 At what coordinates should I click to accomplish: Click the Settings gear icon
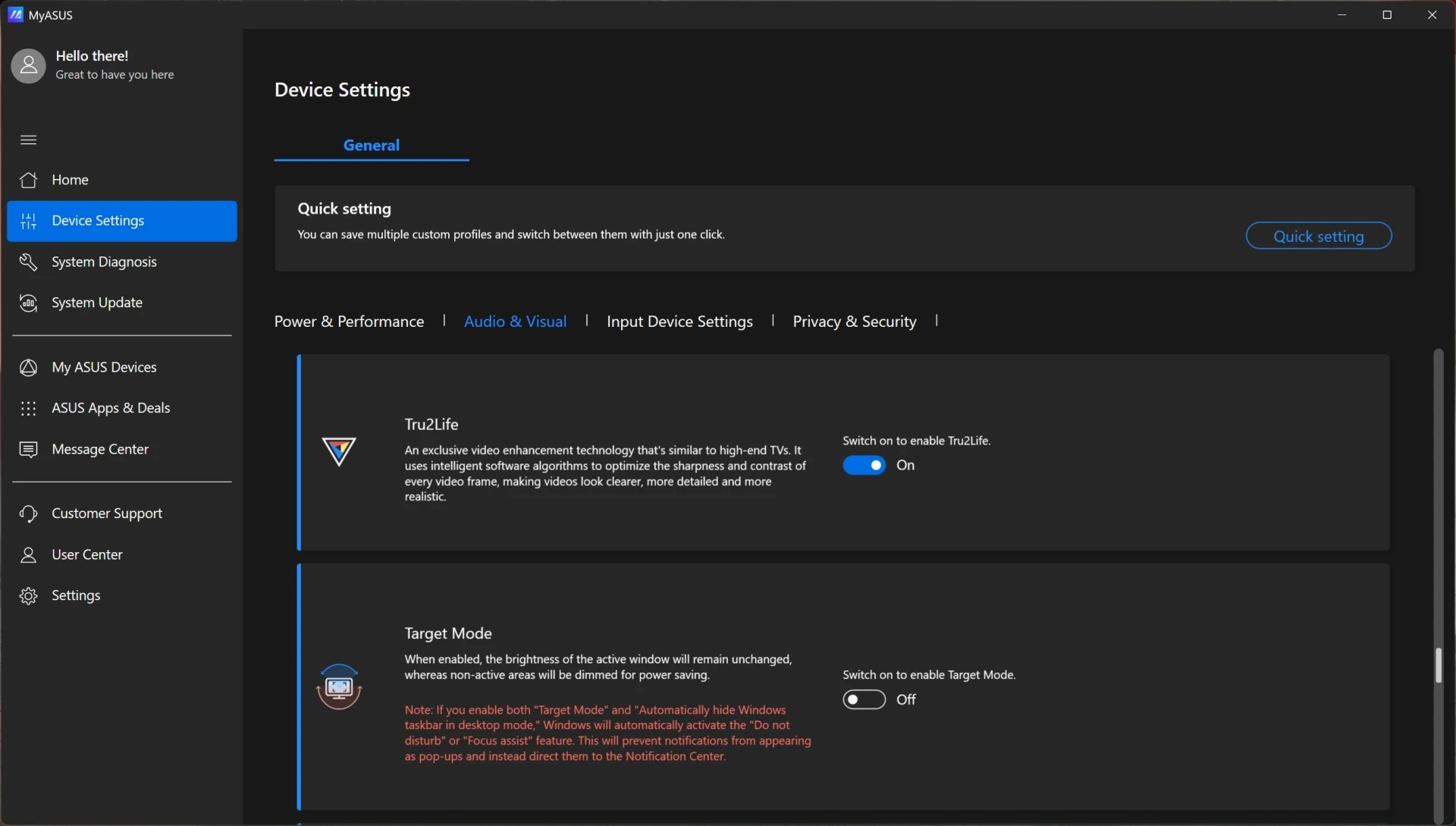[x=28, y=595]
